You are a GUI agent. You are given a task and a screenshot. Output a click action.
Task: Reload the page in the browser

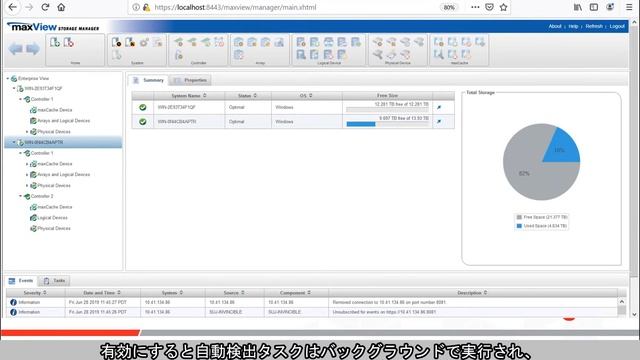(45, 7)
